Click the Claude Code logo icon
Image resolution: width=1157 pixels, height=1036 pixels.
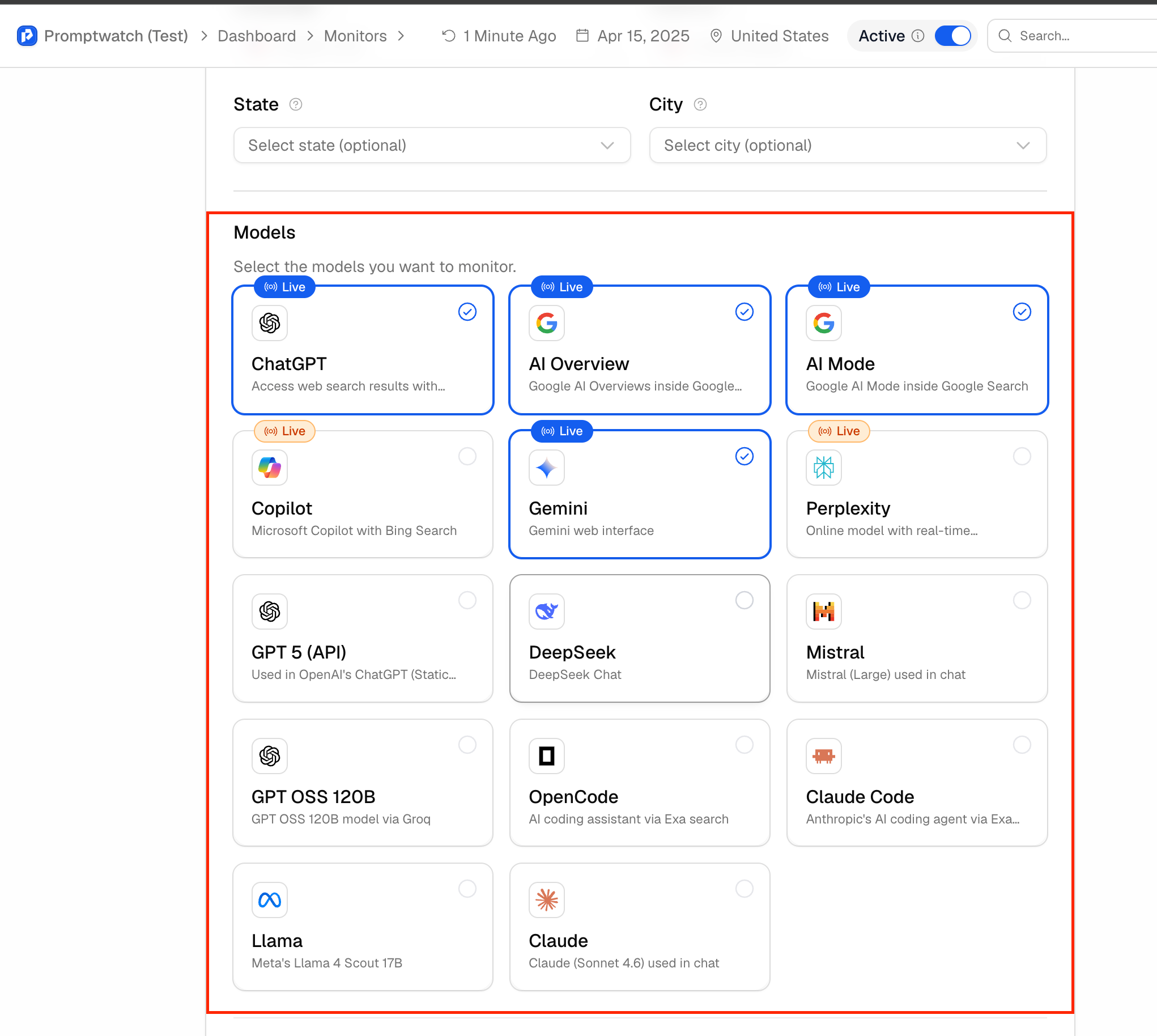click(824, 757)
